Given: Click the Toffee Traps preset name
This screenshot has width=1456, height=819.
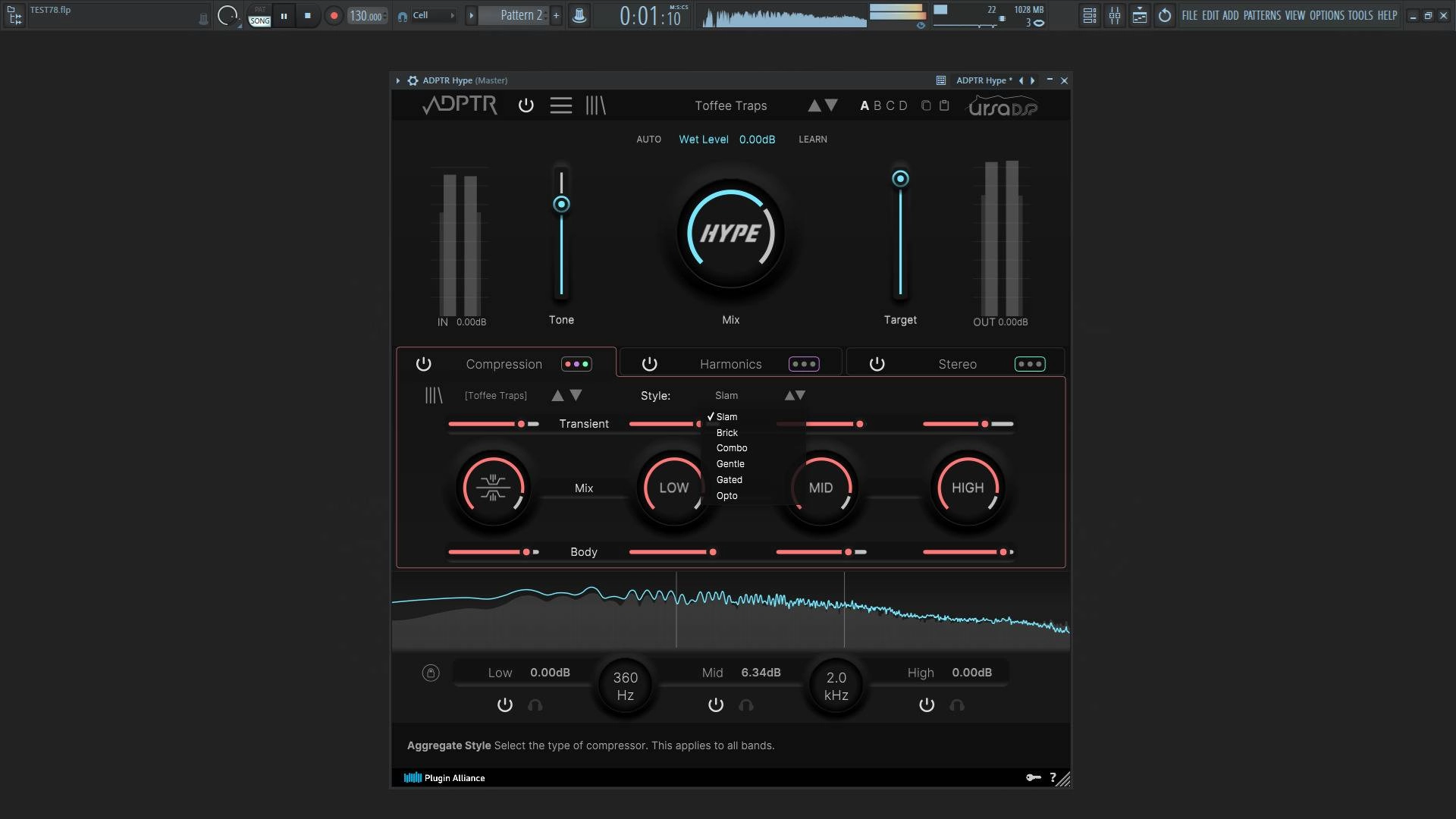Looking at the screenshot, I should pyautogui.click(x=730, y=105).
